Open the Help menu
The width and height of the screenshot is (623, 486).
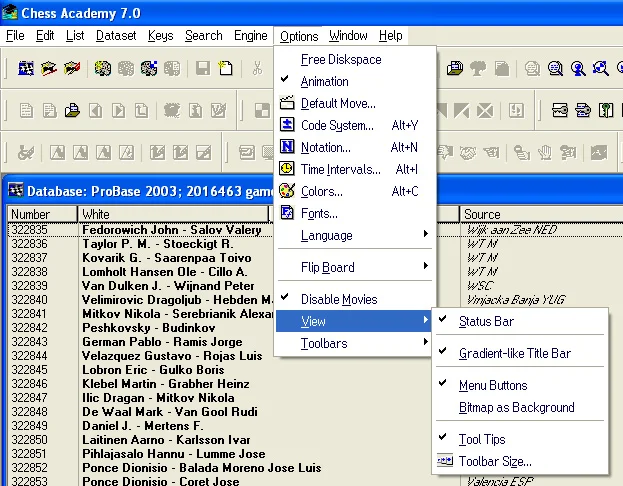tap(391, 36)
